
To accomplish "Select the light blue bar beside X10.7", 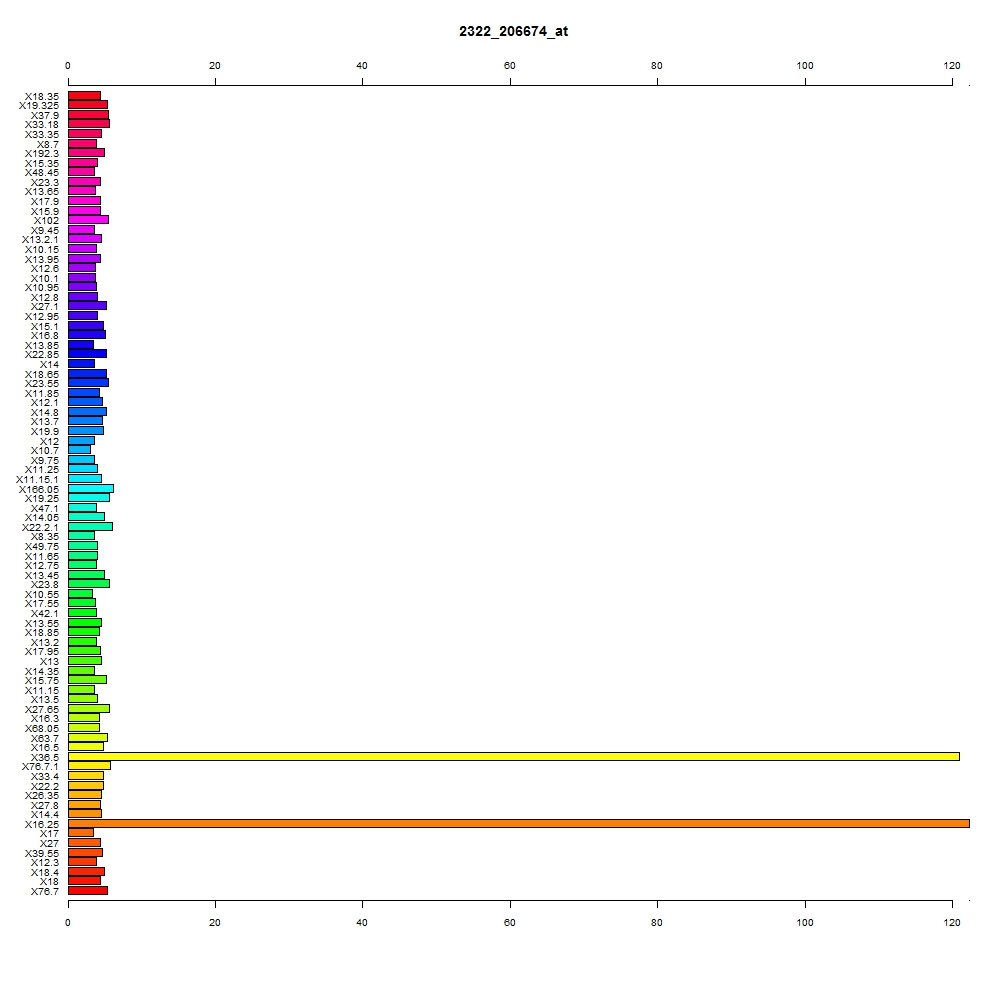I will click(80, 450).
